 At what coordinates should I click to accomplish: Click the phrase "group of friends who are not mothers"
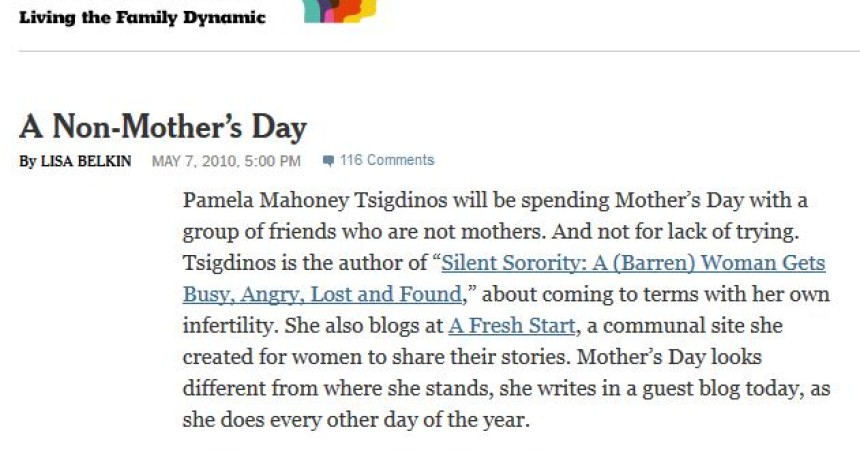pyautogui.click(x=364, y=232)
